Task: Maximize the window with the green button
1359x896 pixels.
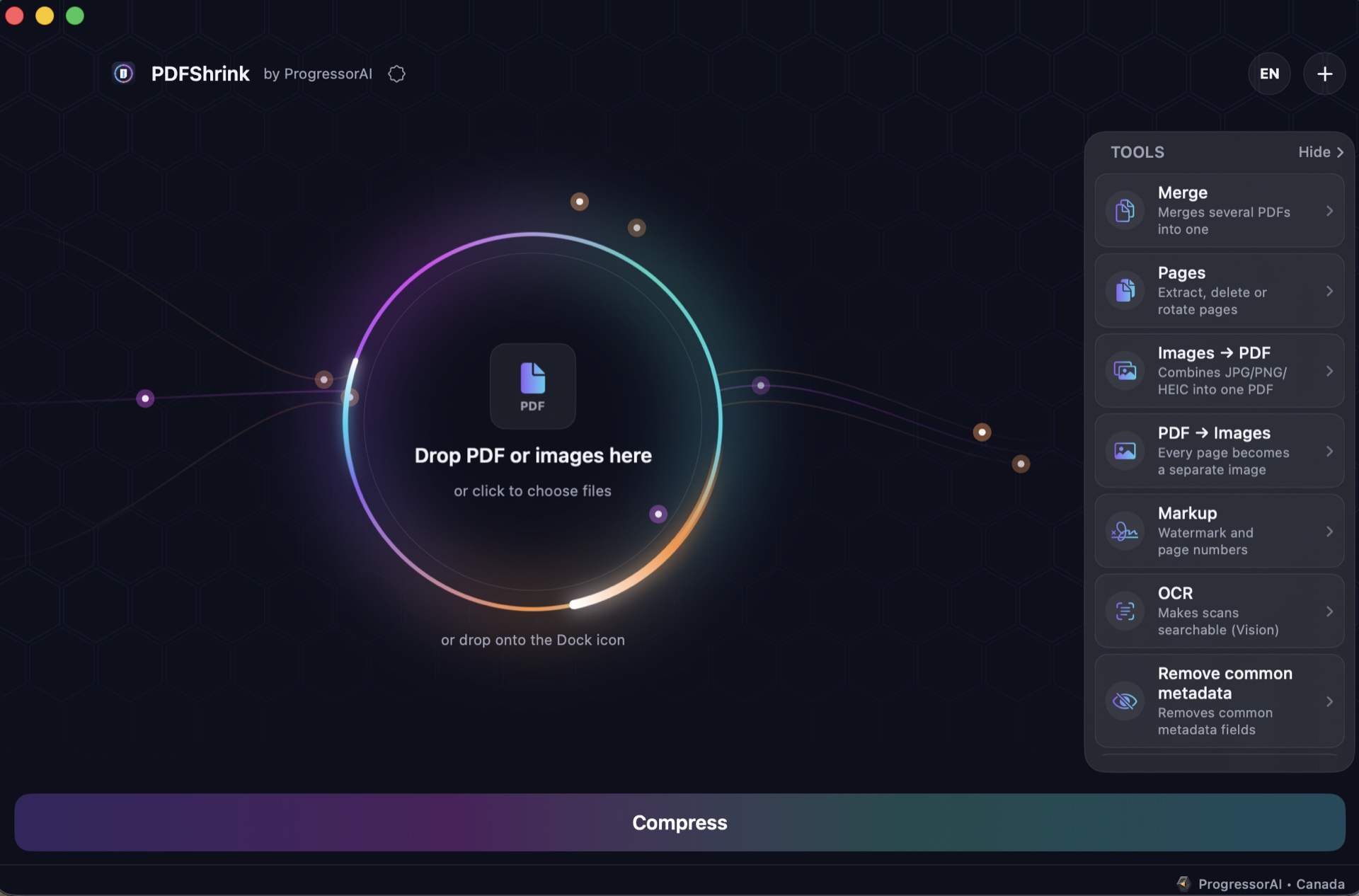Action: click(75, 16)
